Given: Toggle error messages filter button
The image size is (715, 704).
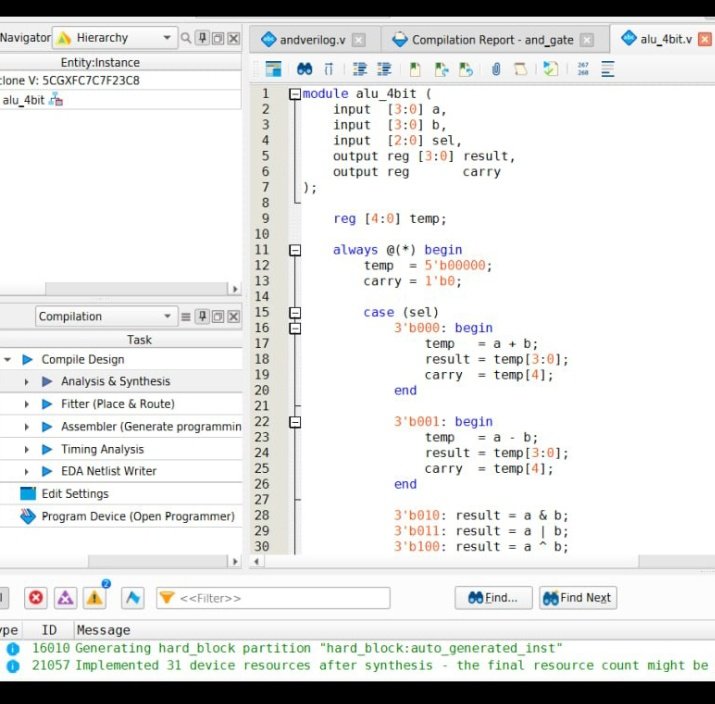Looking at the screenshot, I should click(x=36, y=597).
